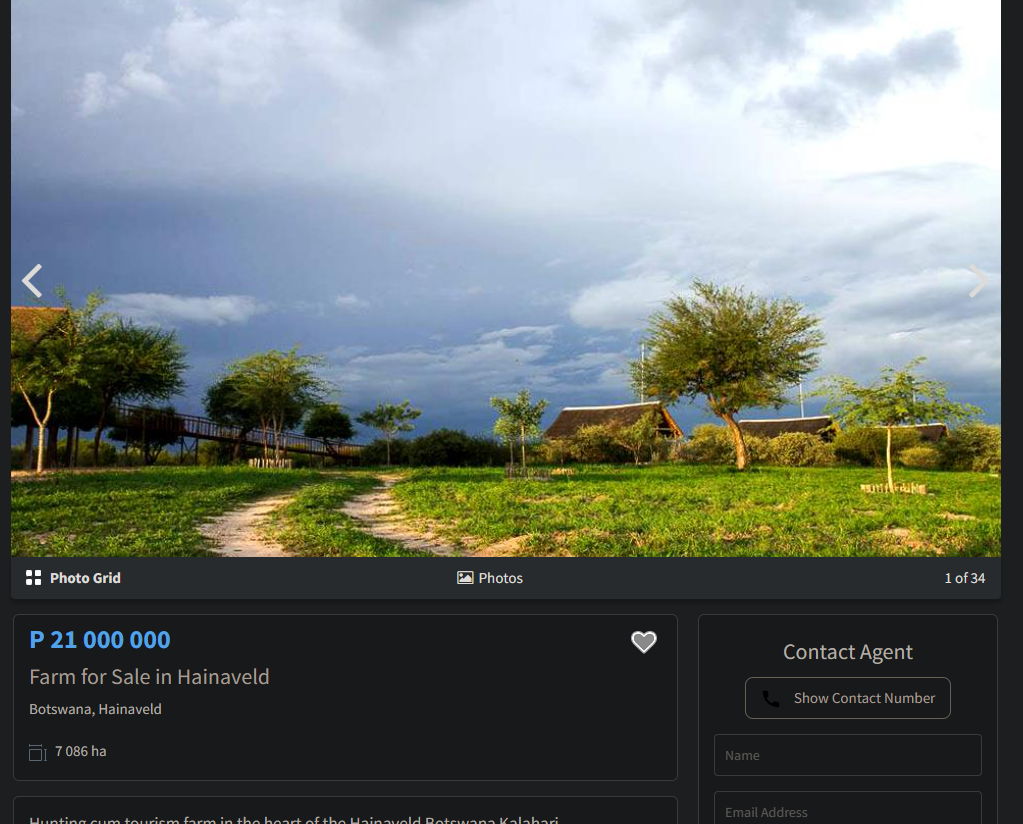Image resolution: width=1023 pixels, height=824 pixels.
Task: Click Botswana, Hainaveld location text
Action: pyautogui.click(x=95, y=709)
